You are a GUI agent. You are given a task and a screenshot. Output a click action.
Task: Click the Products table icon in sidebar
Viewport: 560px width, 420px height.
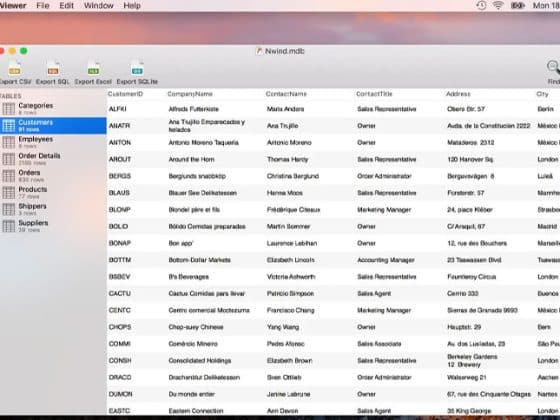(x=9, y=192)
